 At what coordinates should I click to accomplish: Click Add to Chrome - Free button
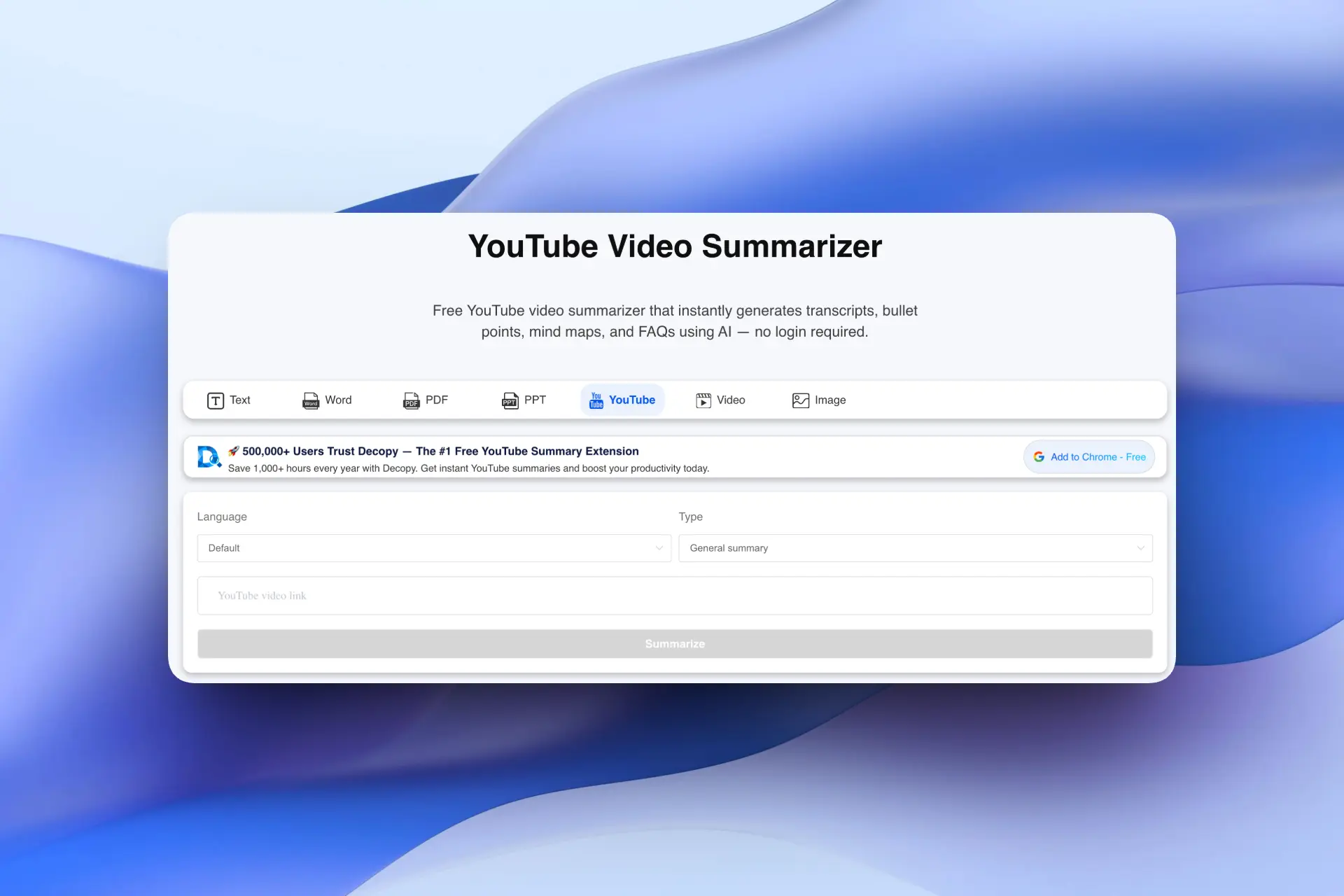[1097, 457]
